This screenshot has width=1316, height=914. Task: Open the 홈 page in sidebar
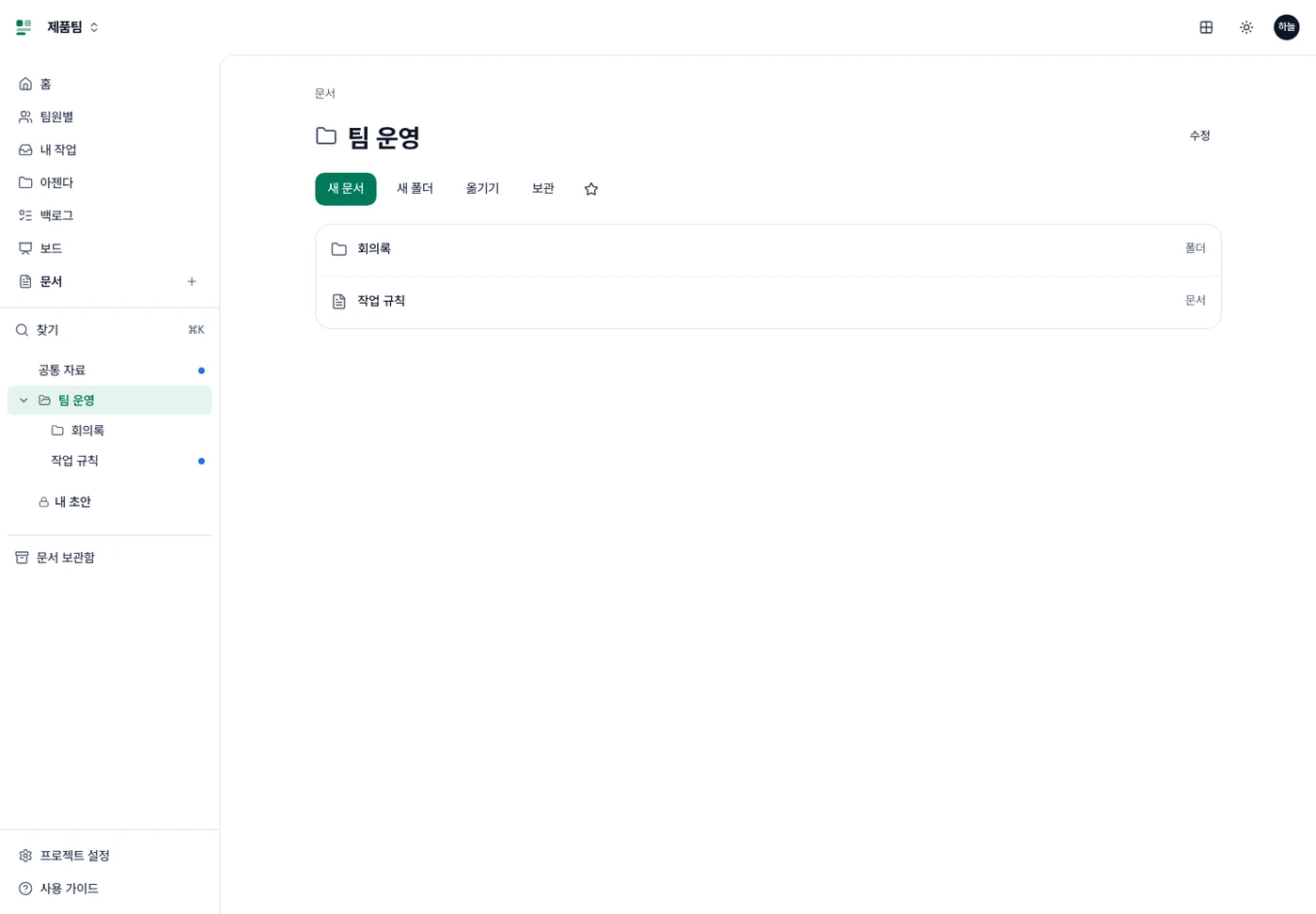coord(109,84)
